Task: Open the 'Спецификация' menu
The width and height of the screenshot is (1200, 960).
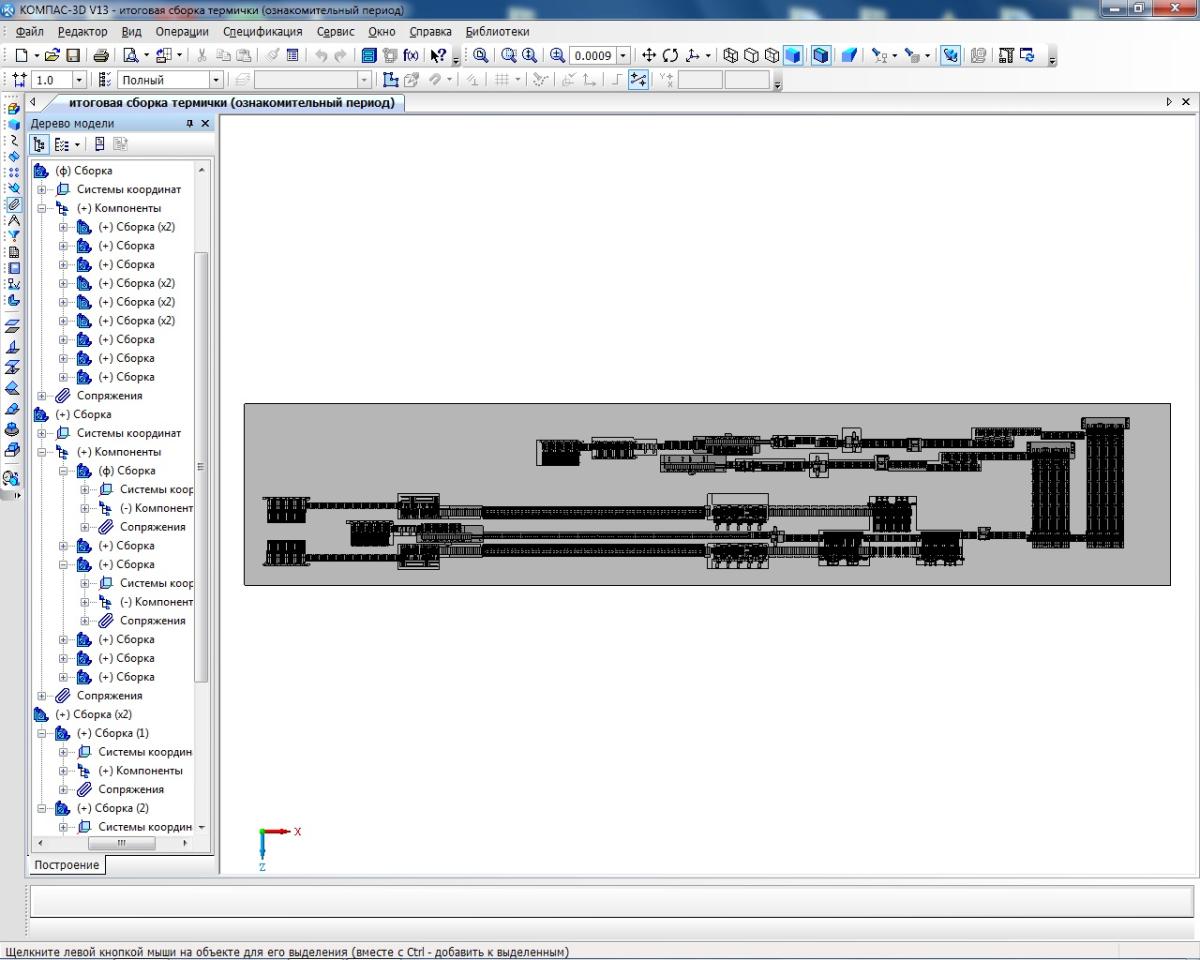Action: [x=262, y=32]
